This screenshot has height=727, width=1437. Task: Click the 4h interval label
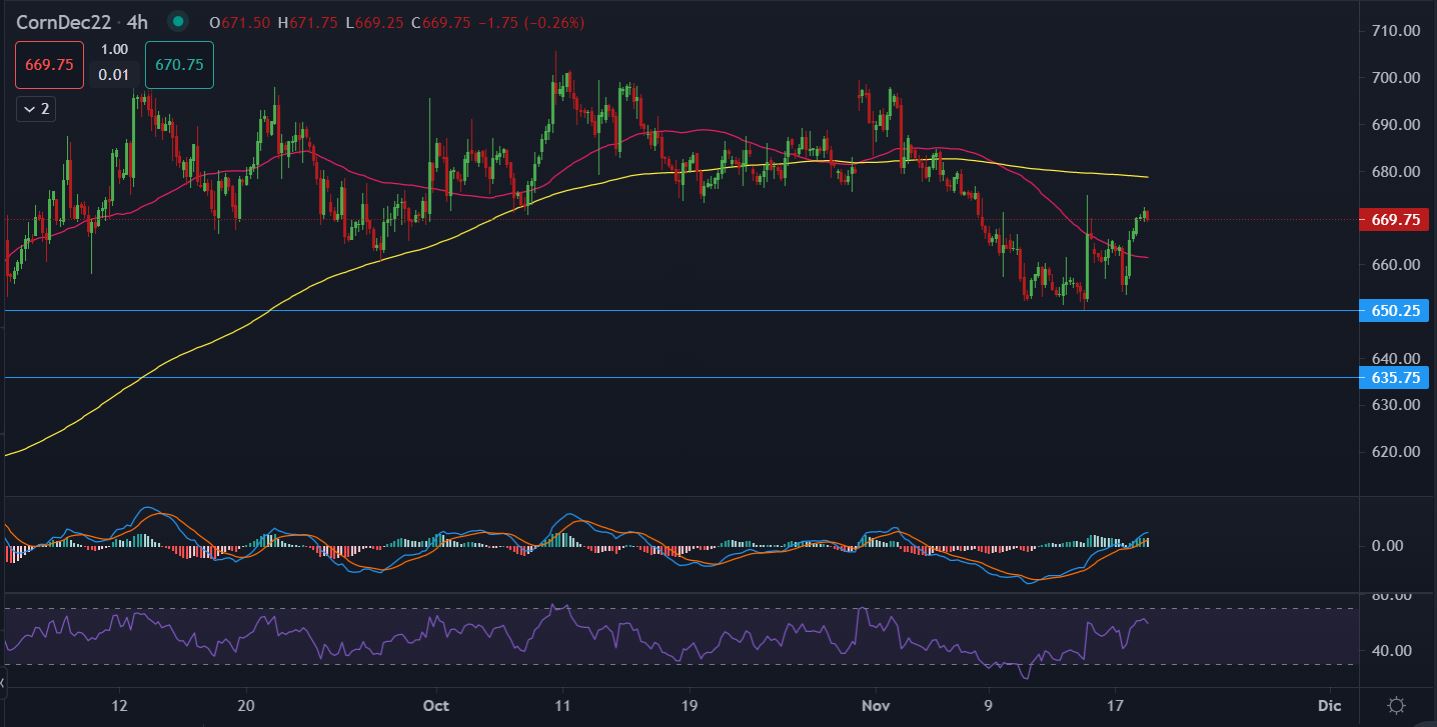[137, 21]
